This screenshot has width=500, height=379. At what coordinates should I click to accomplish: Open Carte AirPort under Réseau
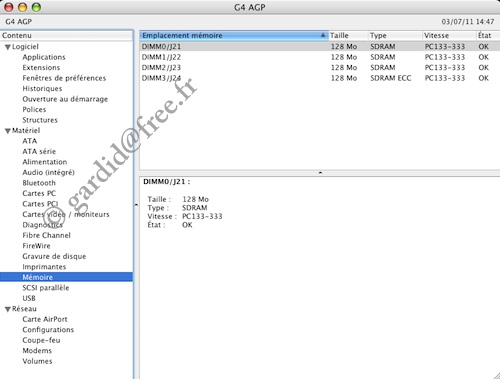coord(45,319)
